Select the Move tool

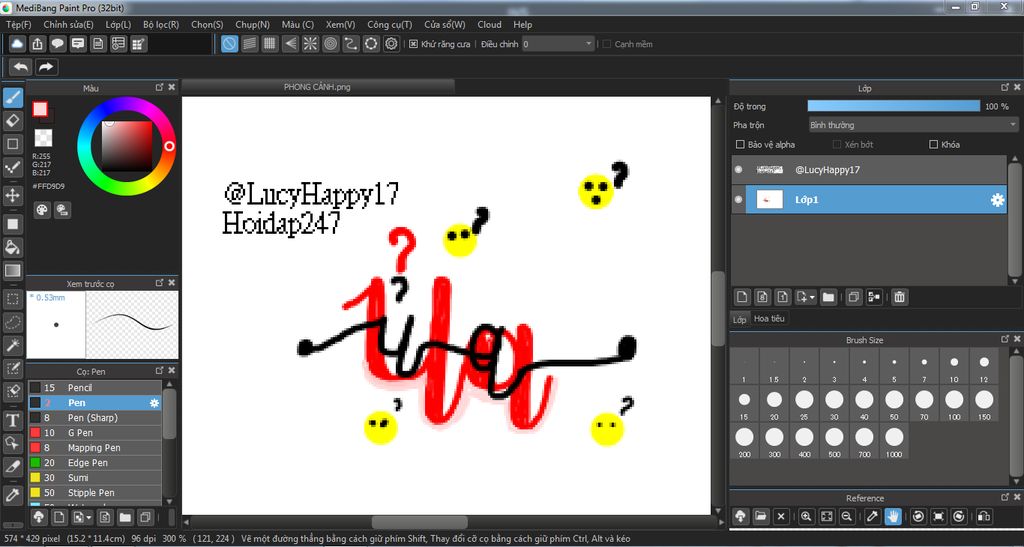(13, 195)
